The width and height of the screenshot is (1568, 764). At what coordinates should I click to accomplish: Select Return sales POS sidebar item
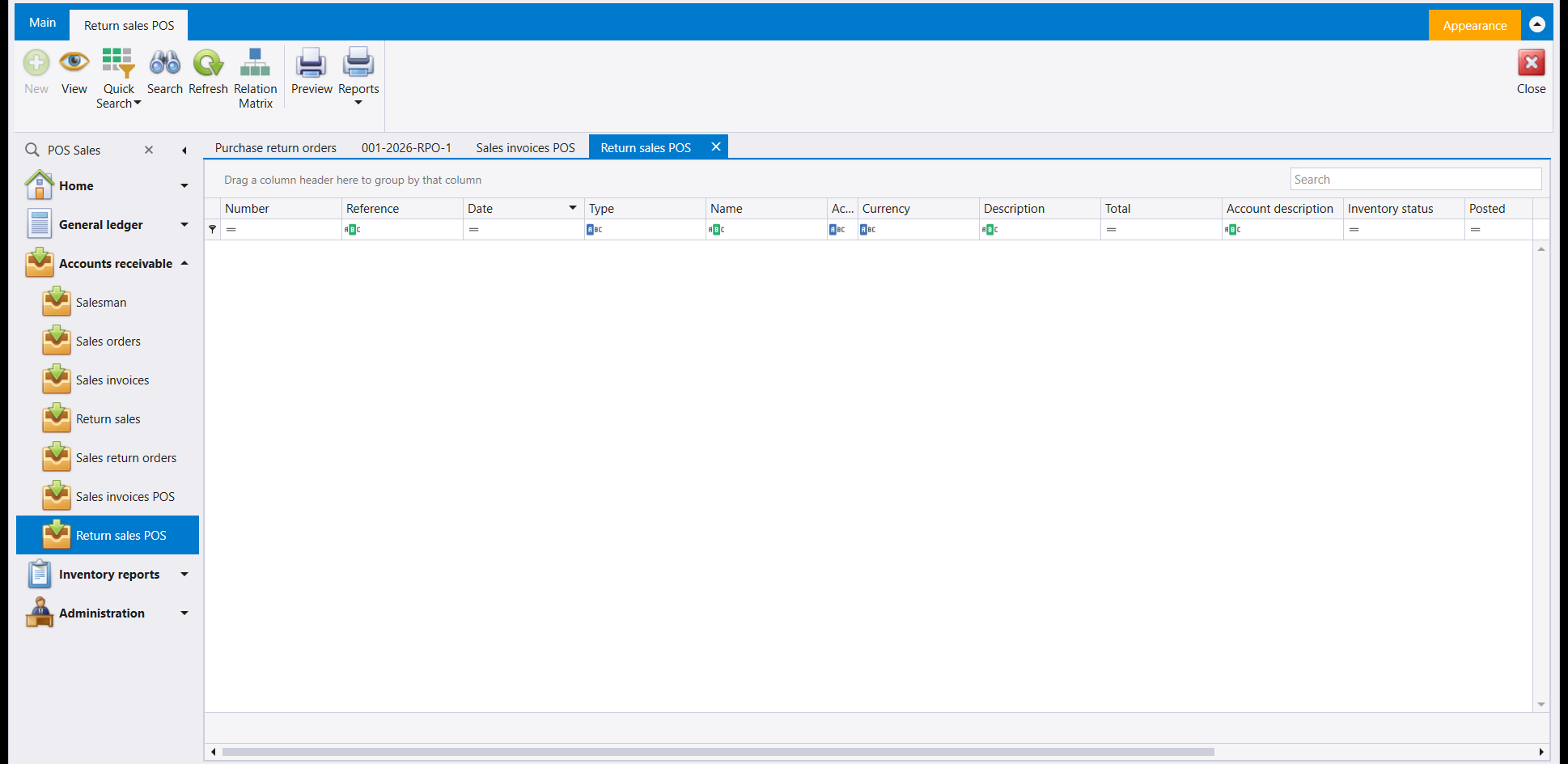click(108, 535)
